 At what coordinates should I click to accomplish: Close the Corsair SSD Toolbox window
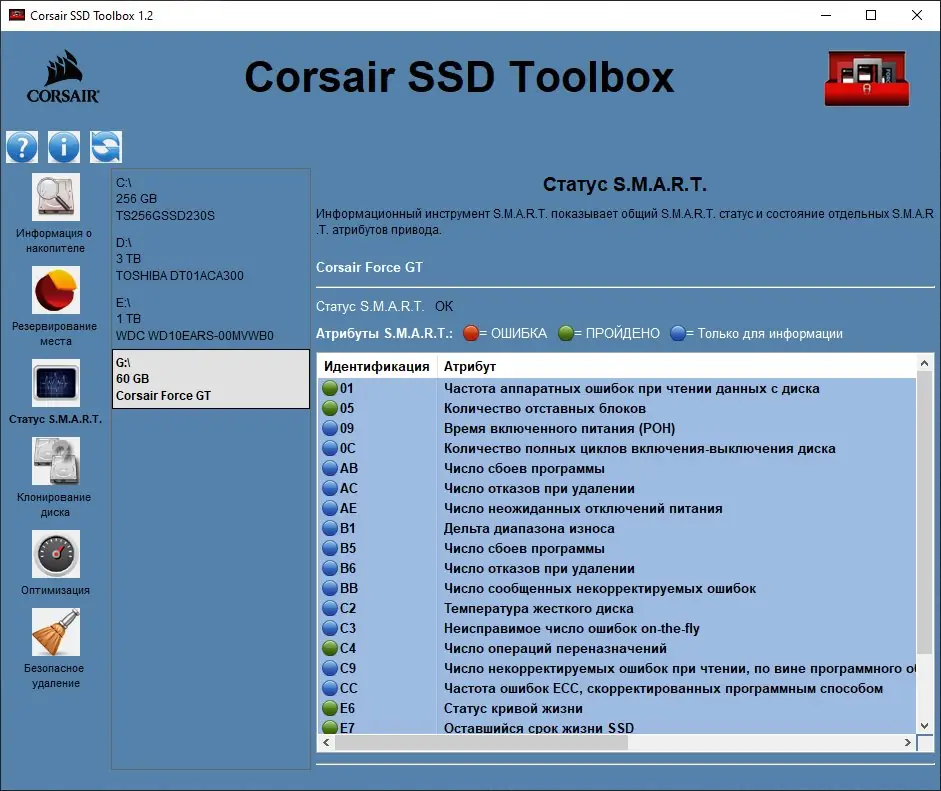[x=916, y=15]
